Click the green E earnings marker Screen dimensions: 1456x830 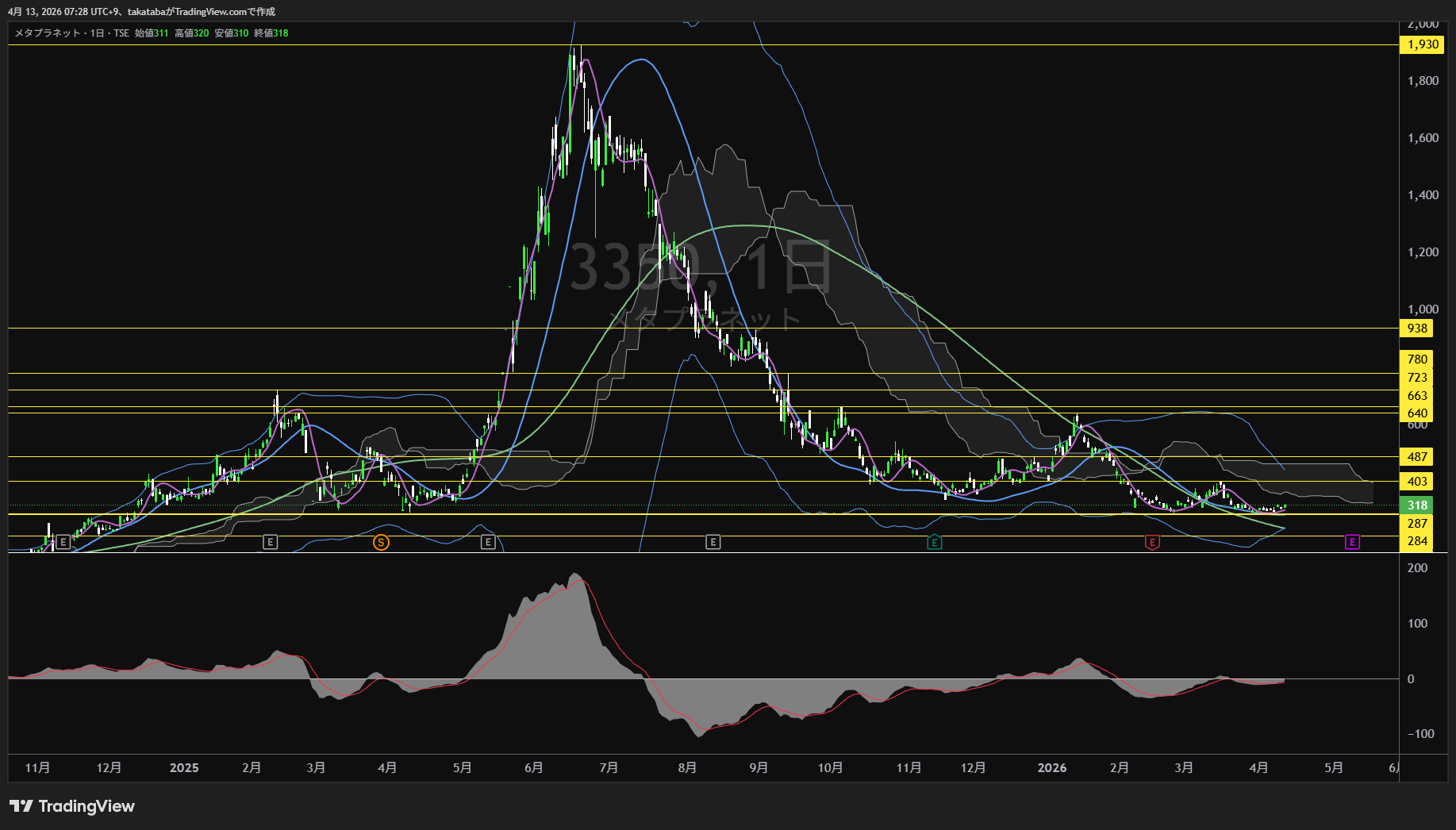[x=935, y=543]
